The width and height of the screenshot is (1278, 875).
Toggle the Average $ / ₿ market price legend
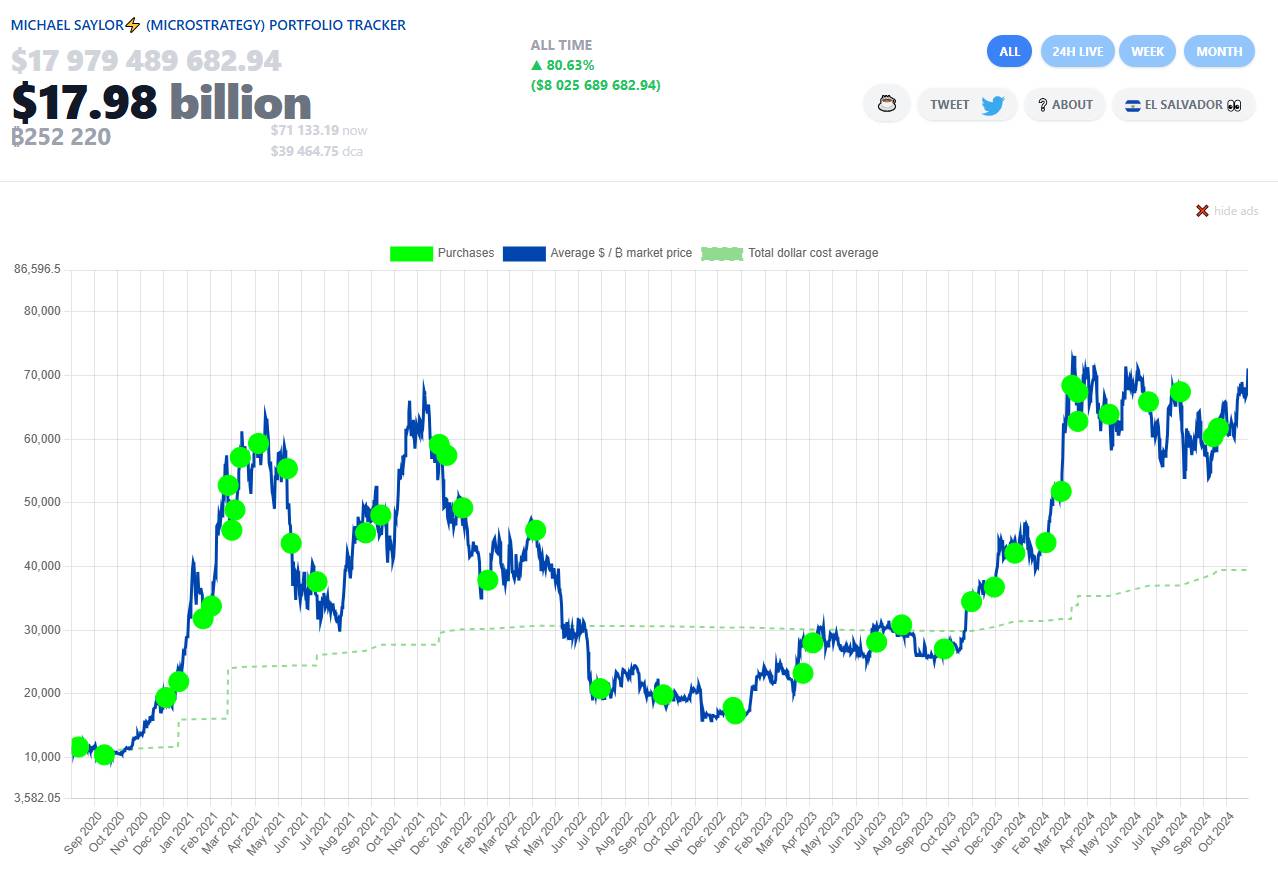(x=597, y=253)
